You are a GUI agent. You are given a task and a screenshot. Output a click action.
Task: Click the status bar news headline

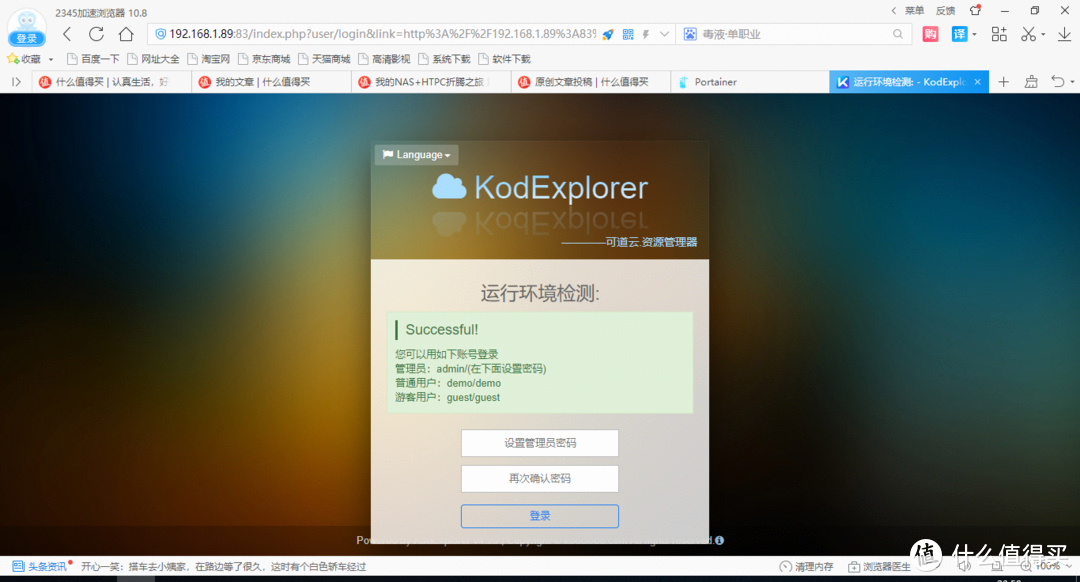(x=223, y=567)
